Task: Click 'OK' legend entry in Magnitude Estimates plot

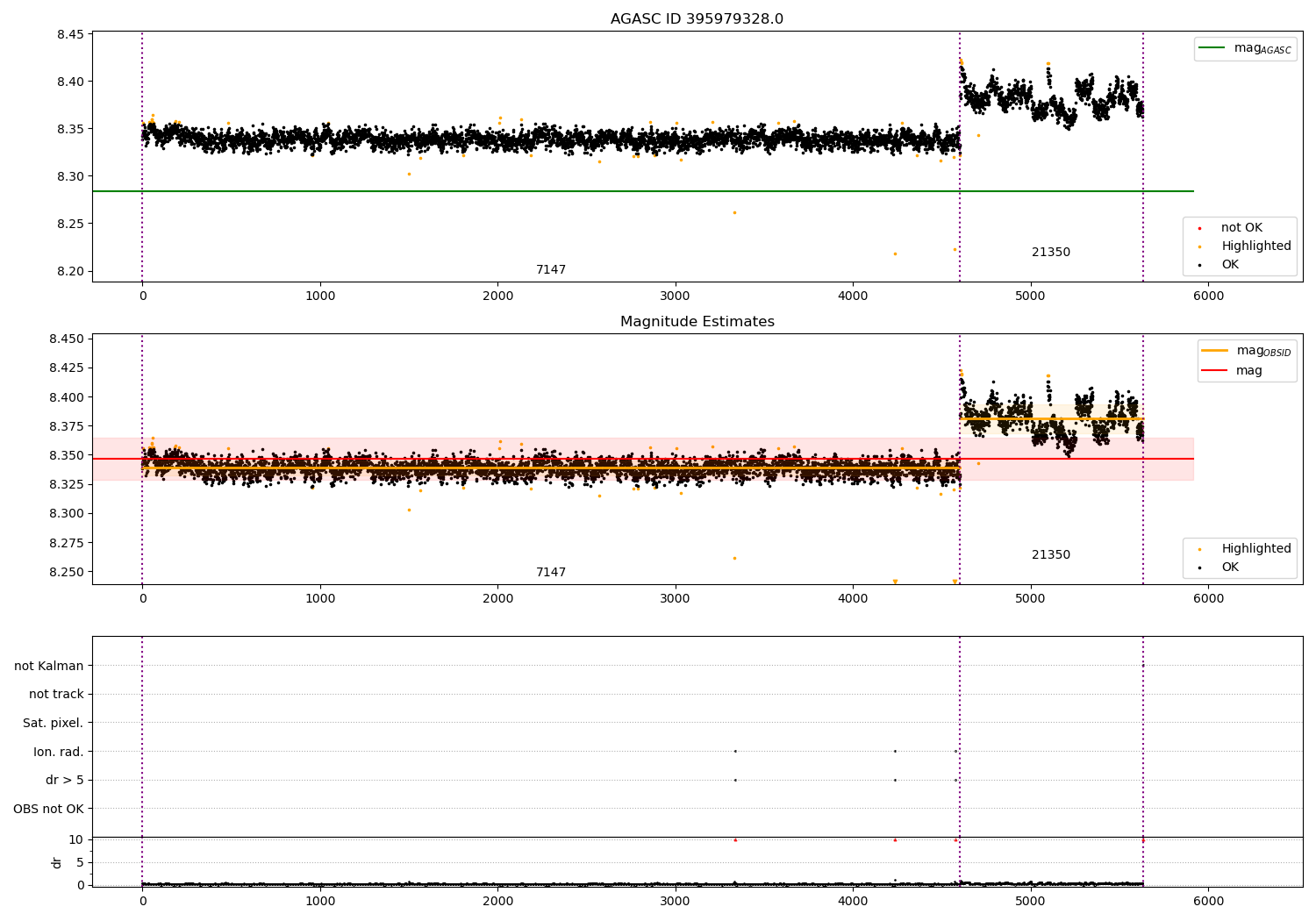Action: [x=1230, y=568]
